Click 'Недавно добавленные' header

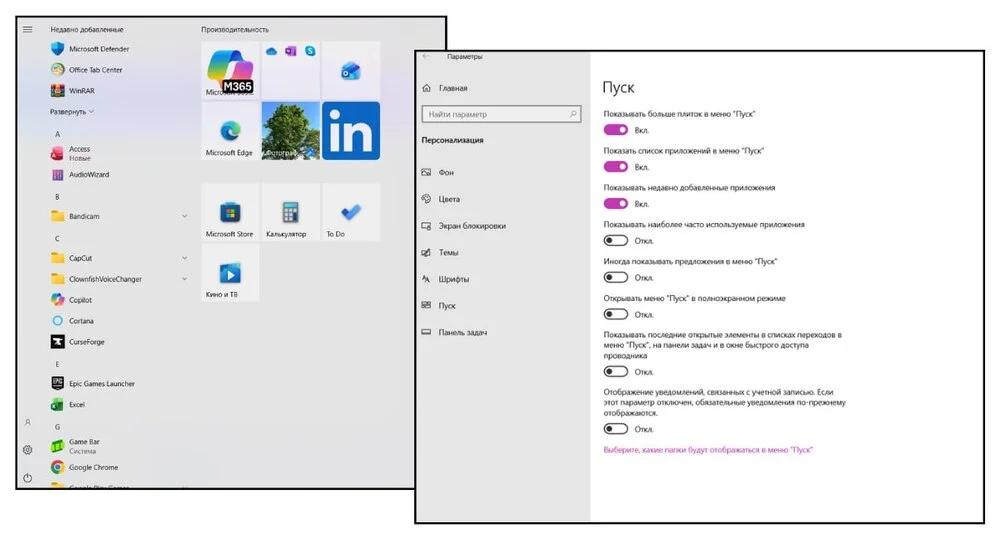pos(87,29)
